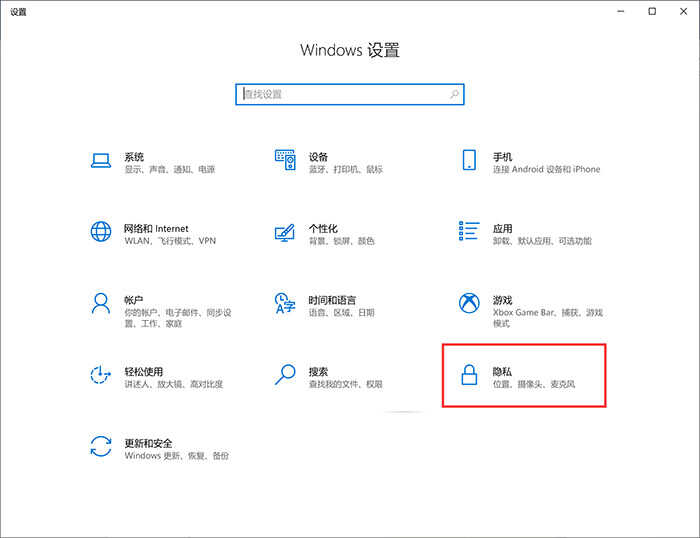Click the 个性化 title text
Screen dimensions: 700x538
coord(323,229)
